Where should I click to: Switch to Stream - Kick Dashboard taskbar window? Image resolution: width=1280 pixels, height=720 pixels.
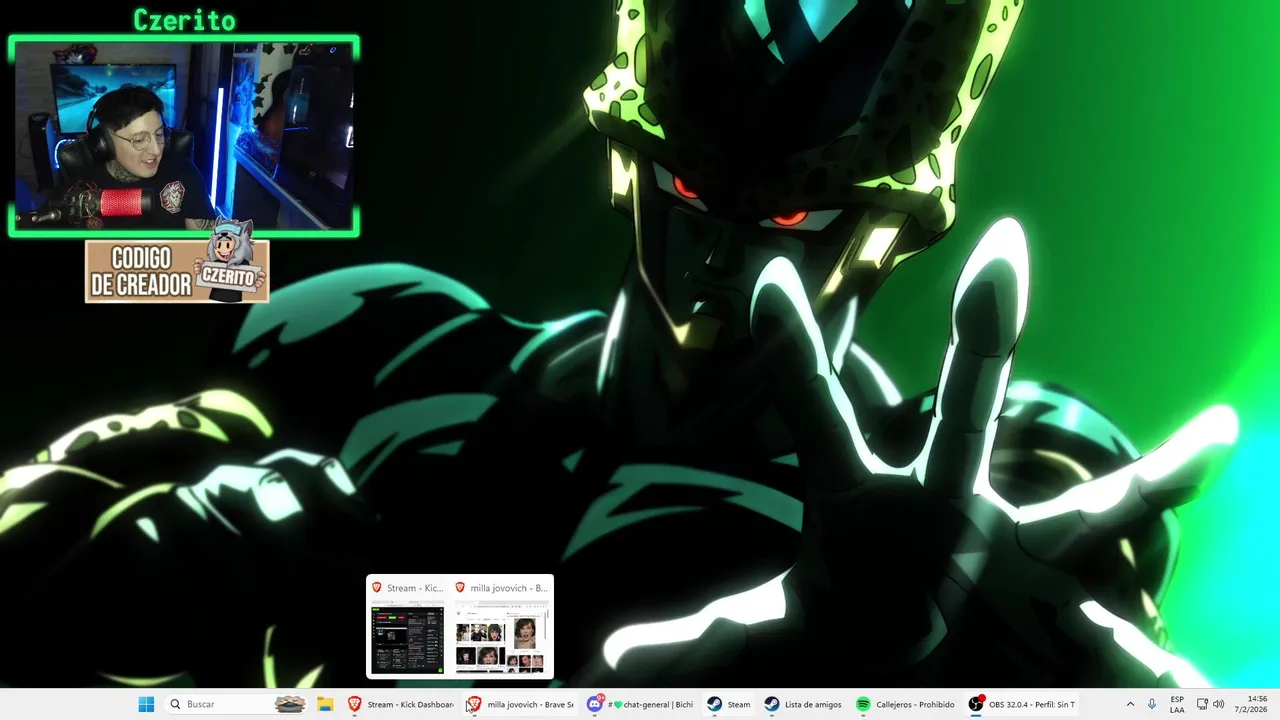[401, 704]
